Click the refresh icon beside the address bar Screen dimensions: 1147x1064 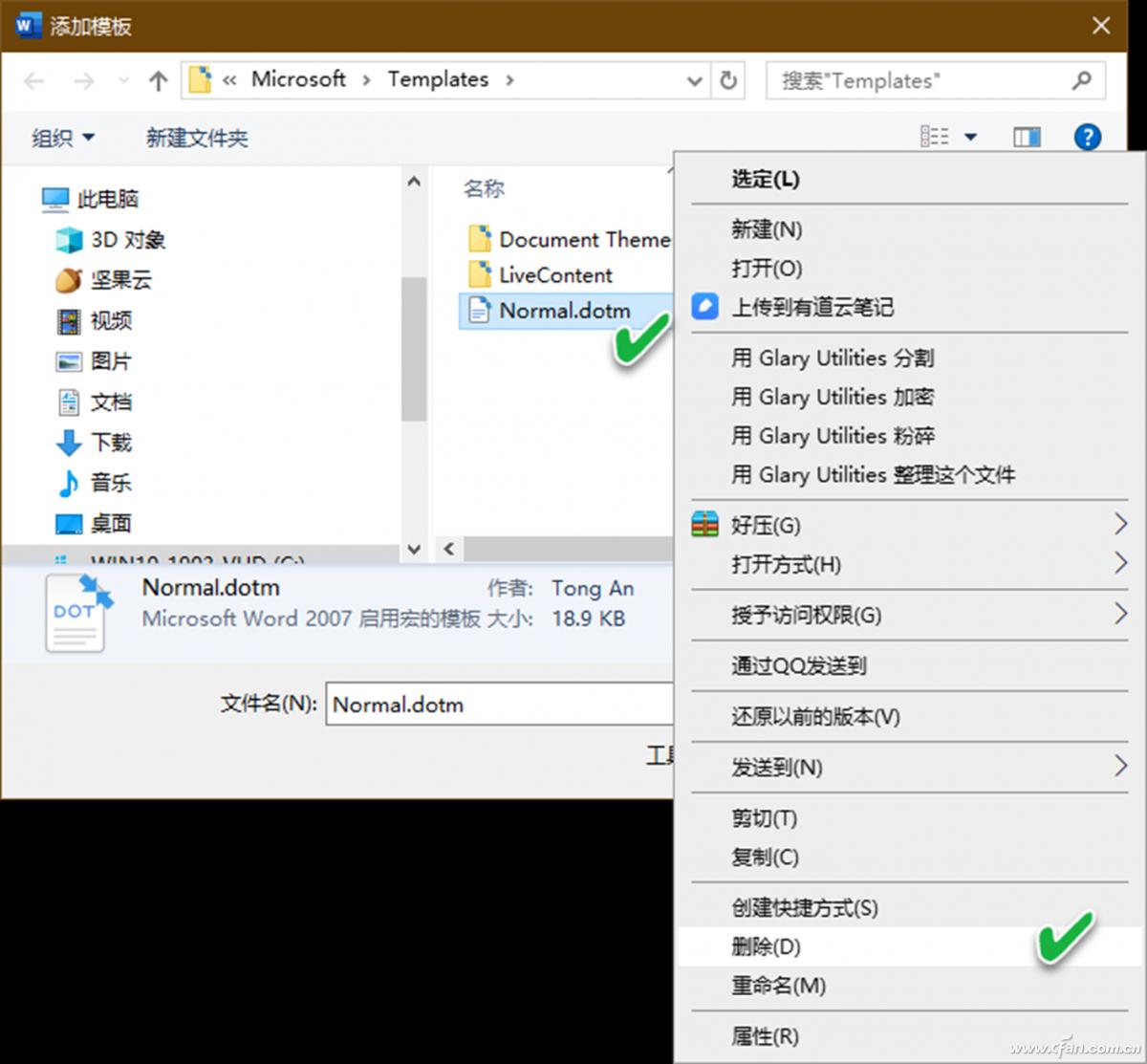pos(728,80)
